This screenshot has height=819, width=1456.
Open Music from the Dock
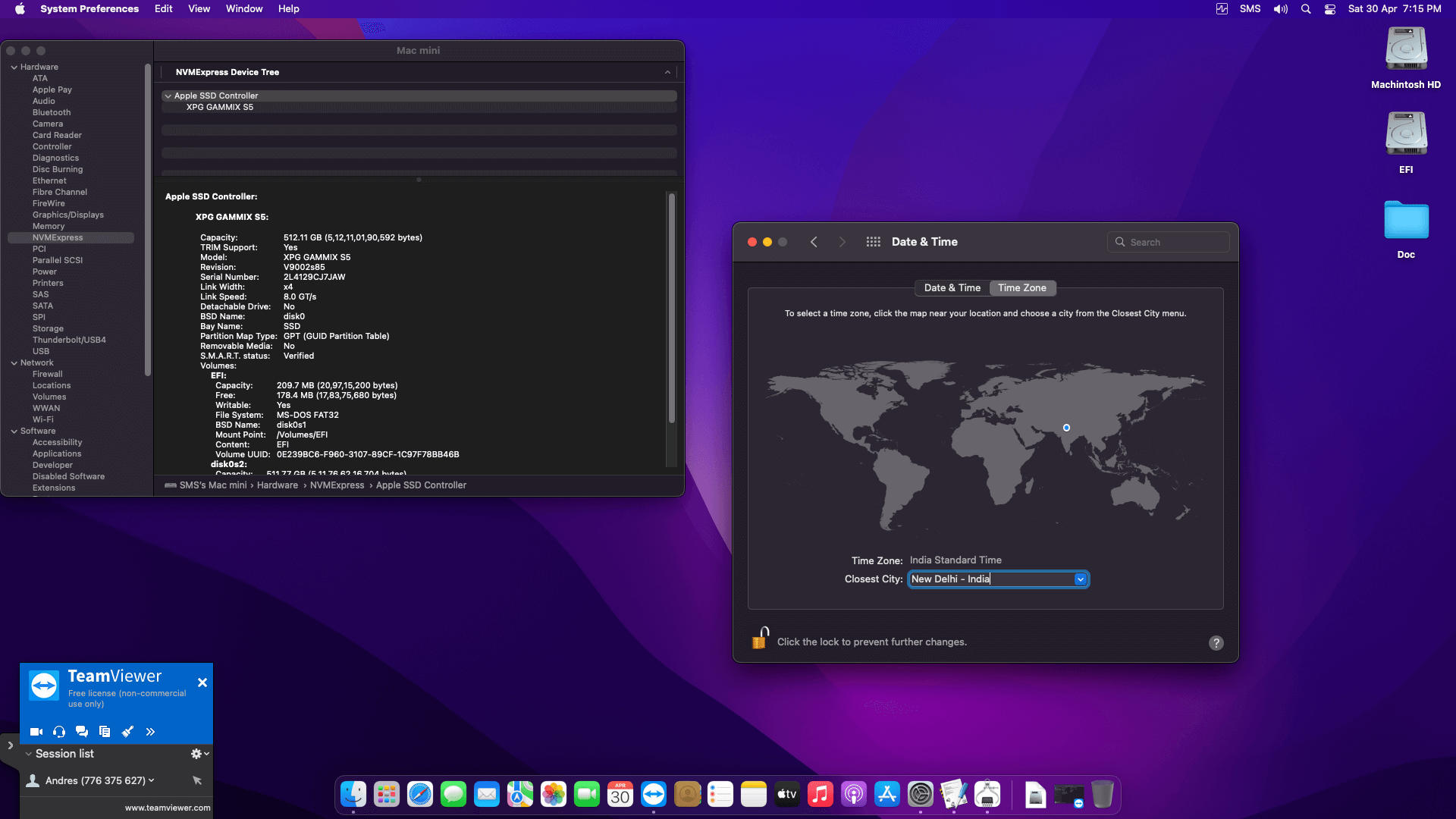(x=821, y=794)
